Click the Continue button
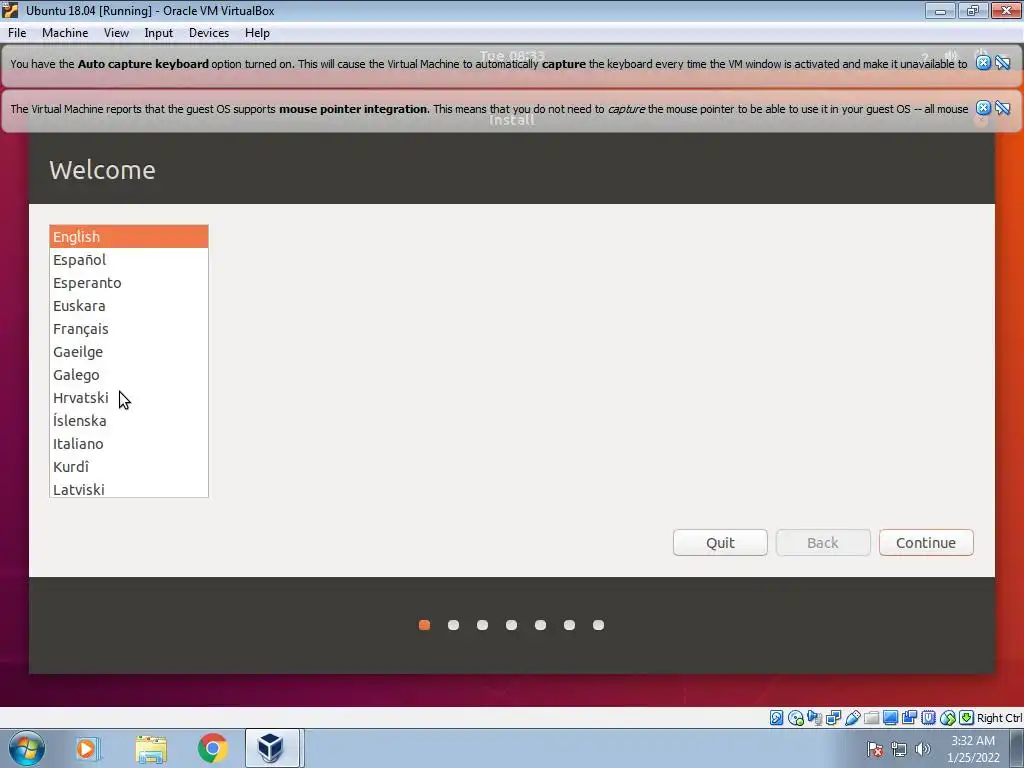This screenshot has width=1024, height=768. click(926, 543)
